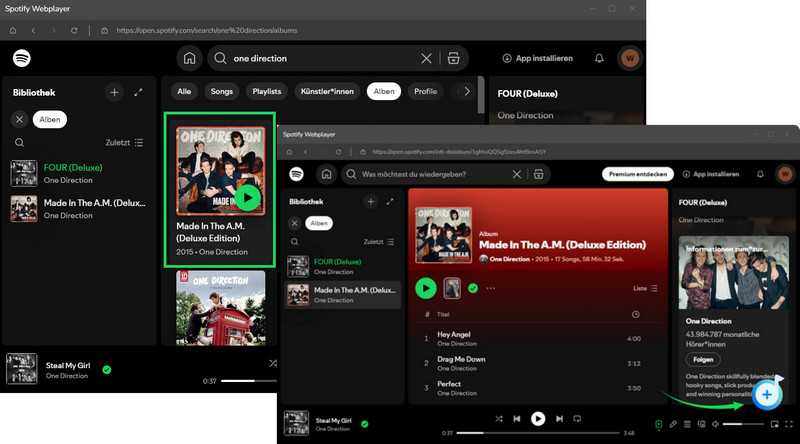Select Alle filter tab in back window

point(184,91)
